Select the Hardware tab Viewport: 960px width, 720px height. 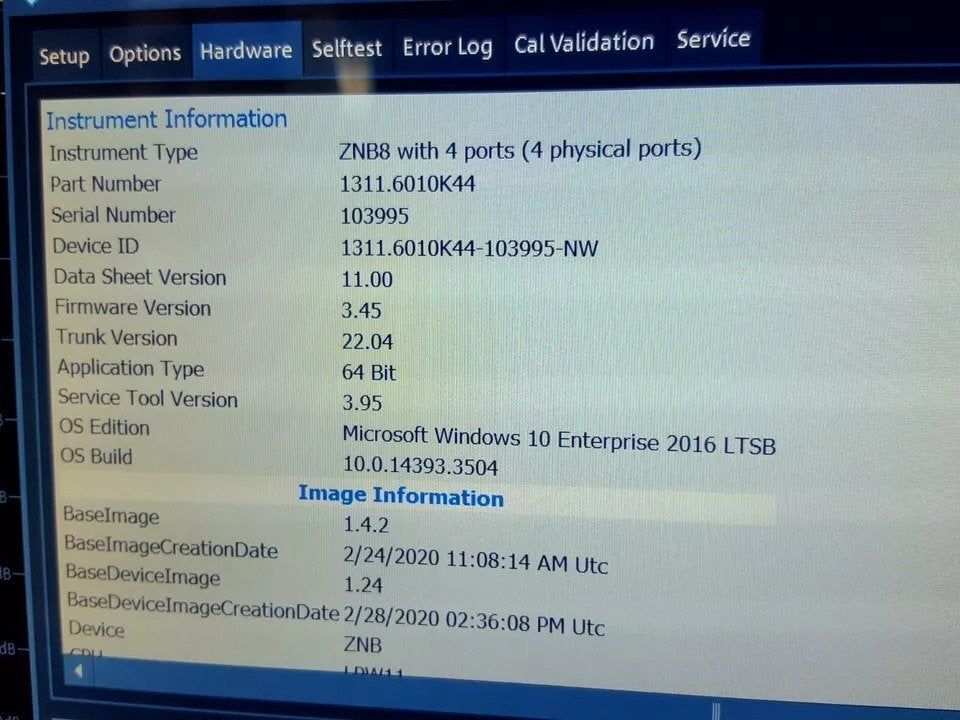click(x=246, y=50)
